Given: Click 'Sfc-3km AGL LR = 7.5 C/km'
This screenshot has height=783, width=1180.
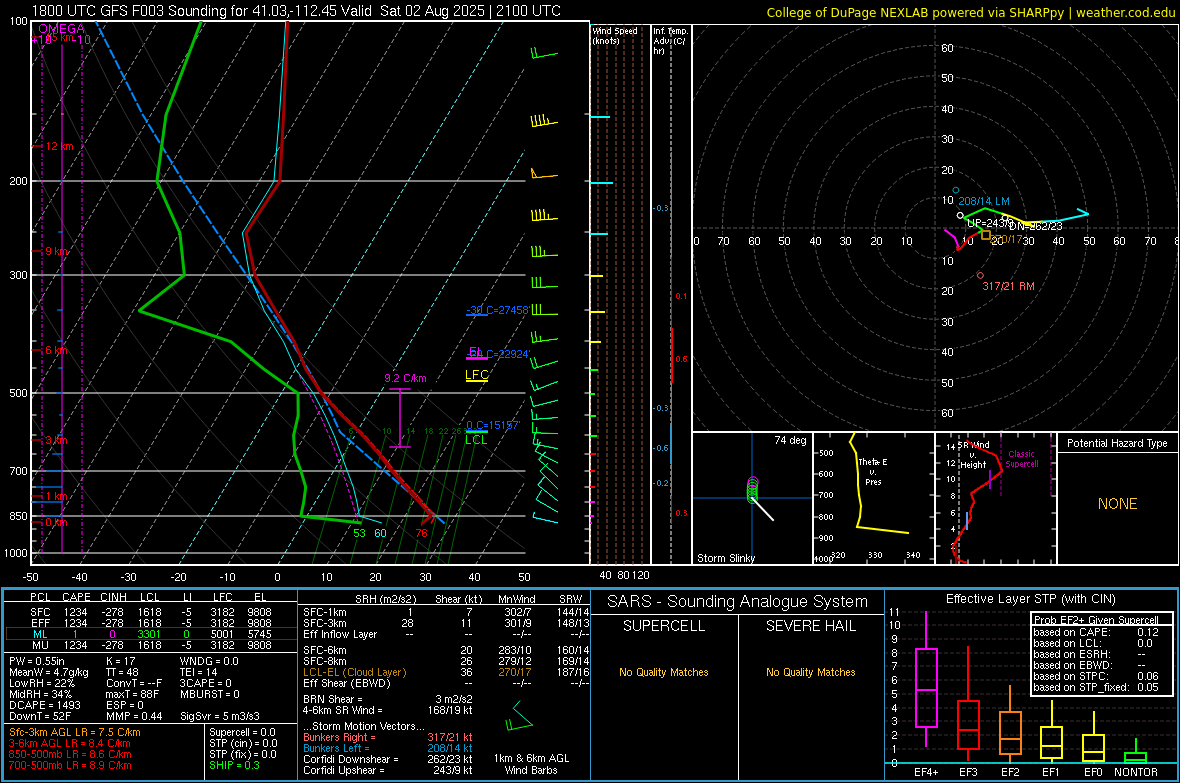Looking at the screenshot, I should [x=75, y=732].
